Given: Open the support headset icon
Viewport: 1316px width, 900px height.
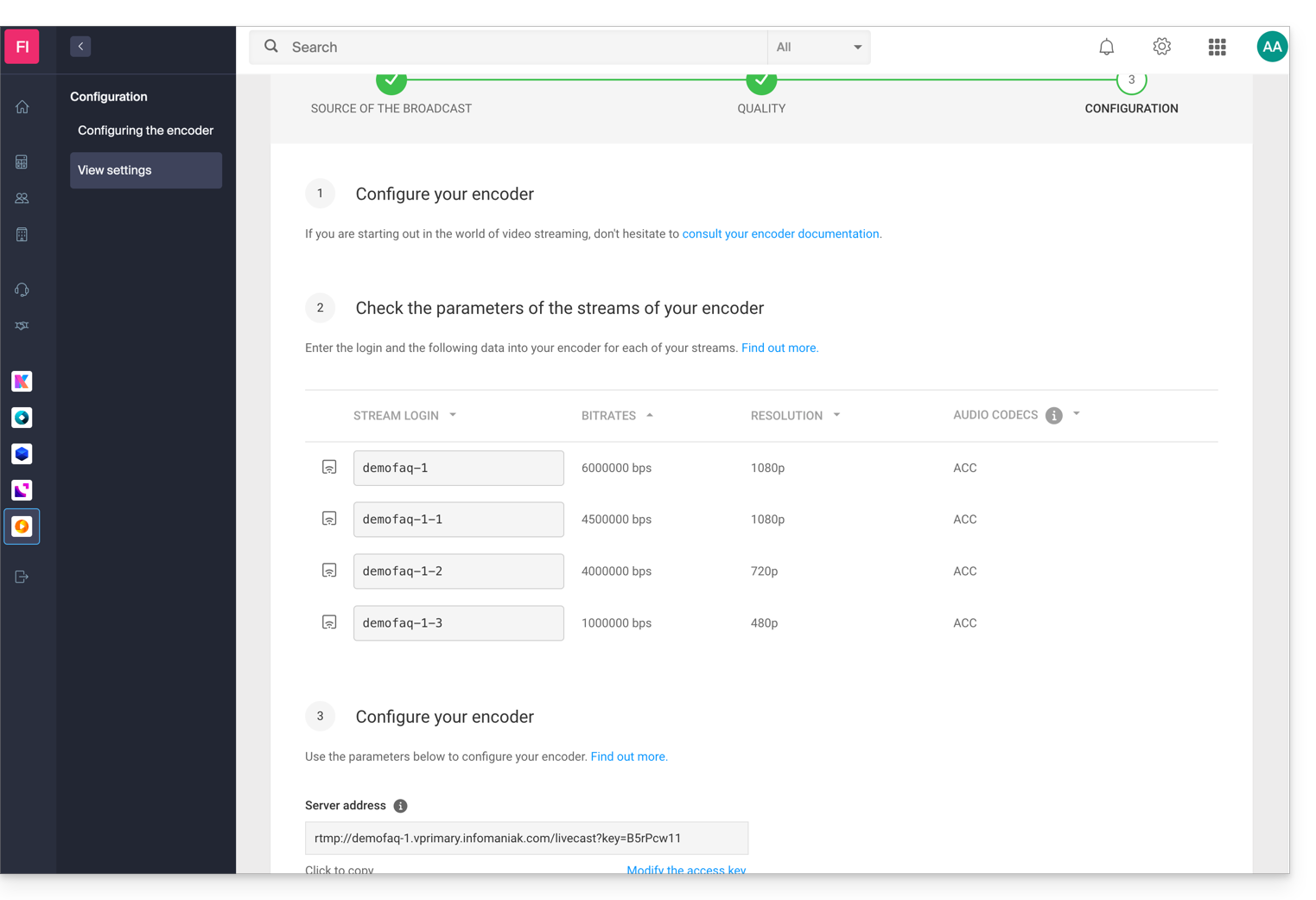Looking at the screenshot, I should click(x=22, y=290).
